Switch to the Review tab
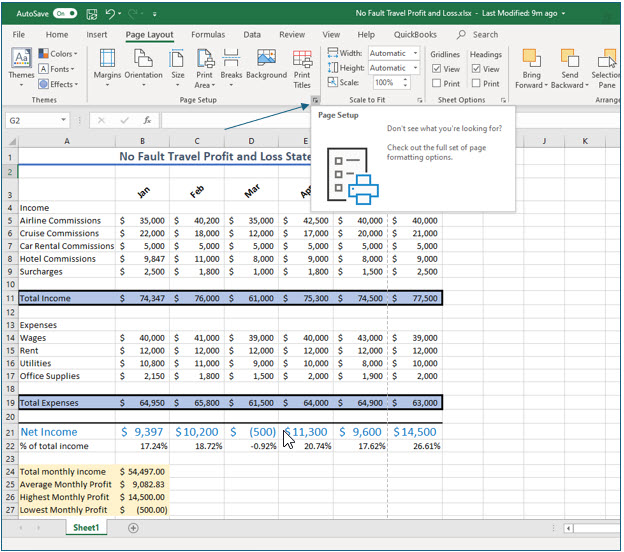Image resolution: width=624 pixels, height=552 pixels. tap(292, 35)
